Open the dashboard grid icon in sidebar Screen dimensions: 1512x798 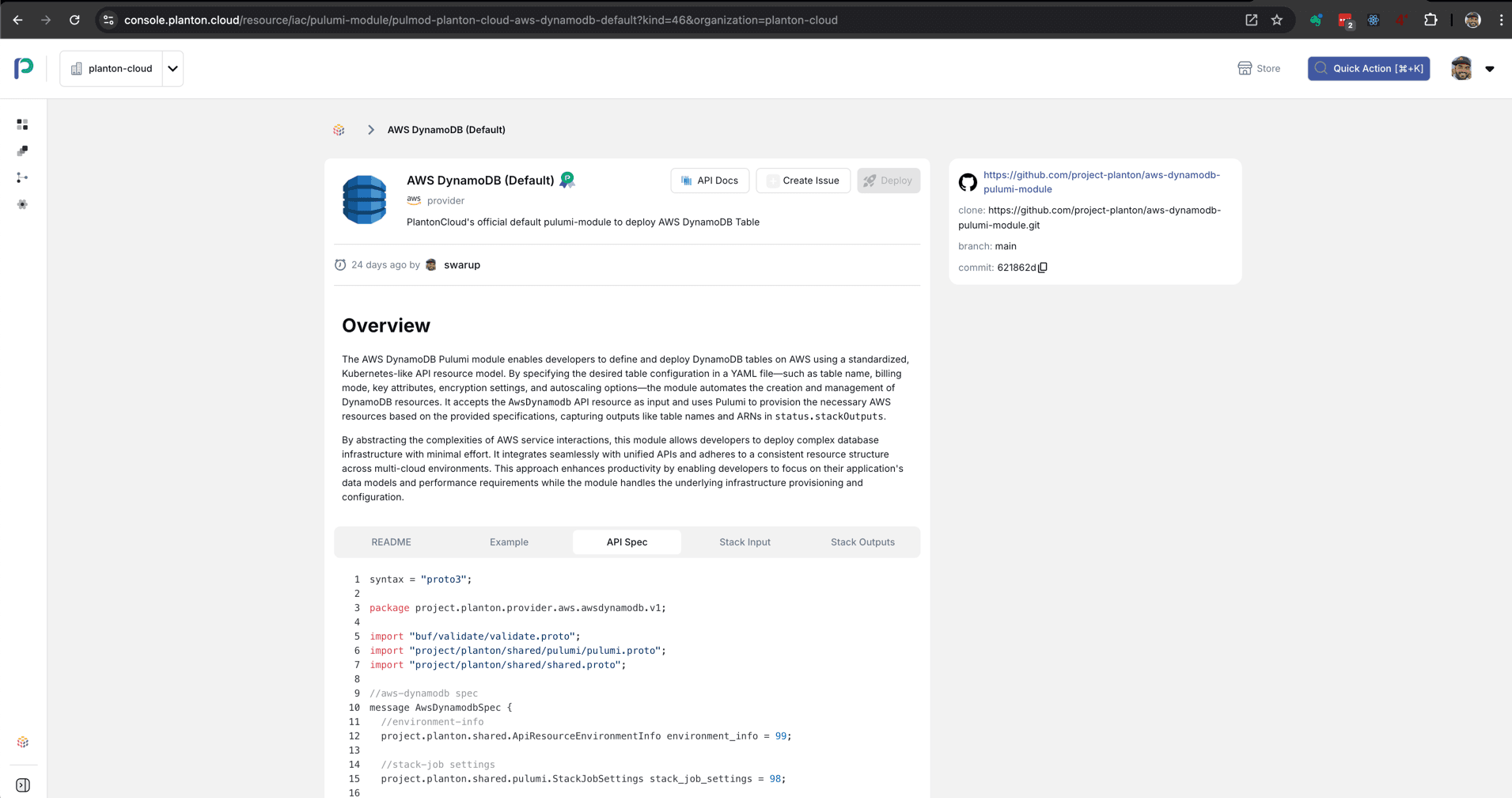(22, 124)
